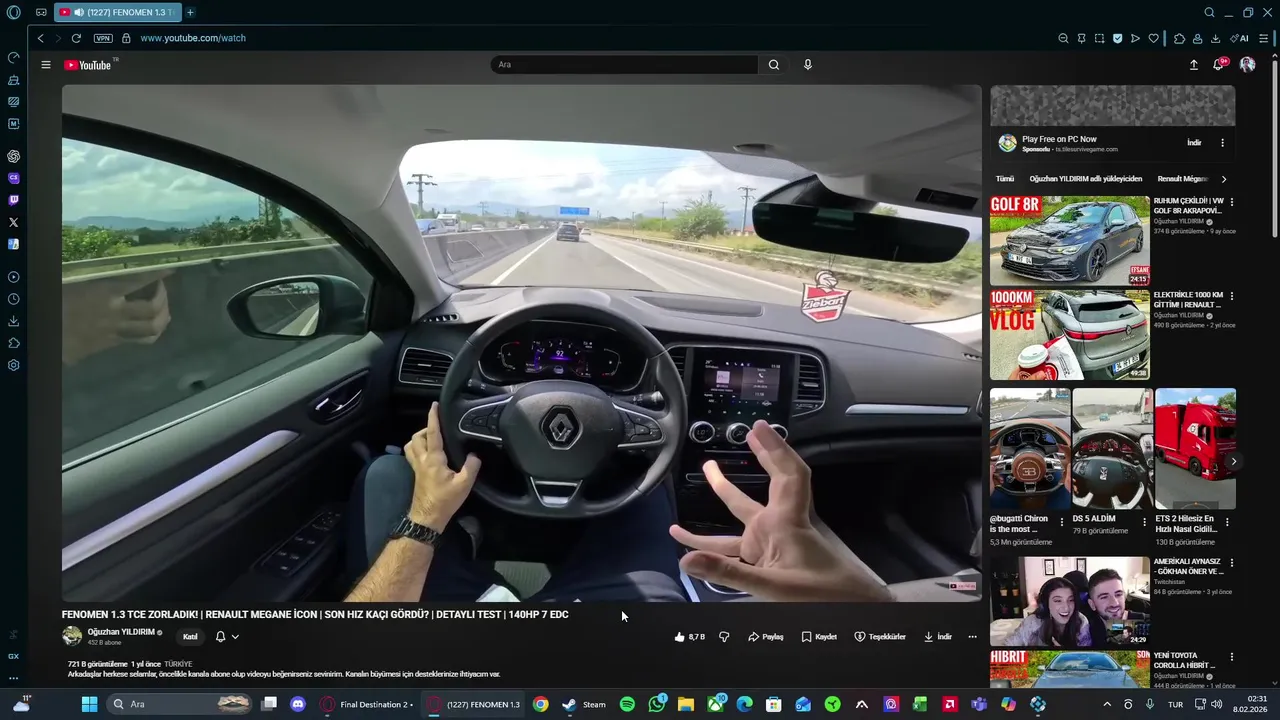Viewport: 1280px width, 720px height.
Task: Click the ad's İndir button
Action: pos(1194,143)
